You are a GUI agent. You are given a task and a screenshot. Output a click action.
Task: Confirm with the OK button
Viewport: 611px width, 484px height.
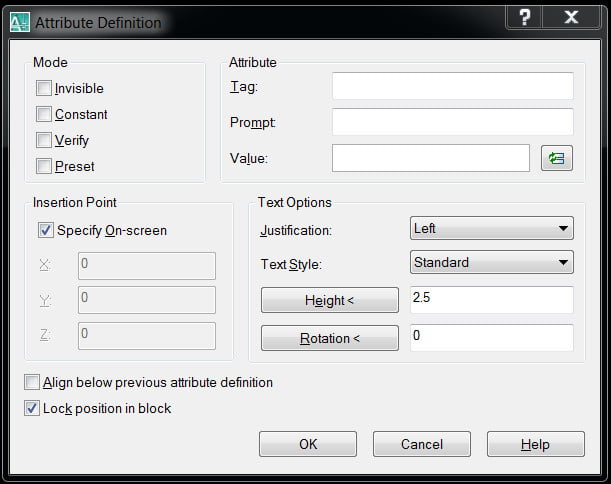point(308,444)
